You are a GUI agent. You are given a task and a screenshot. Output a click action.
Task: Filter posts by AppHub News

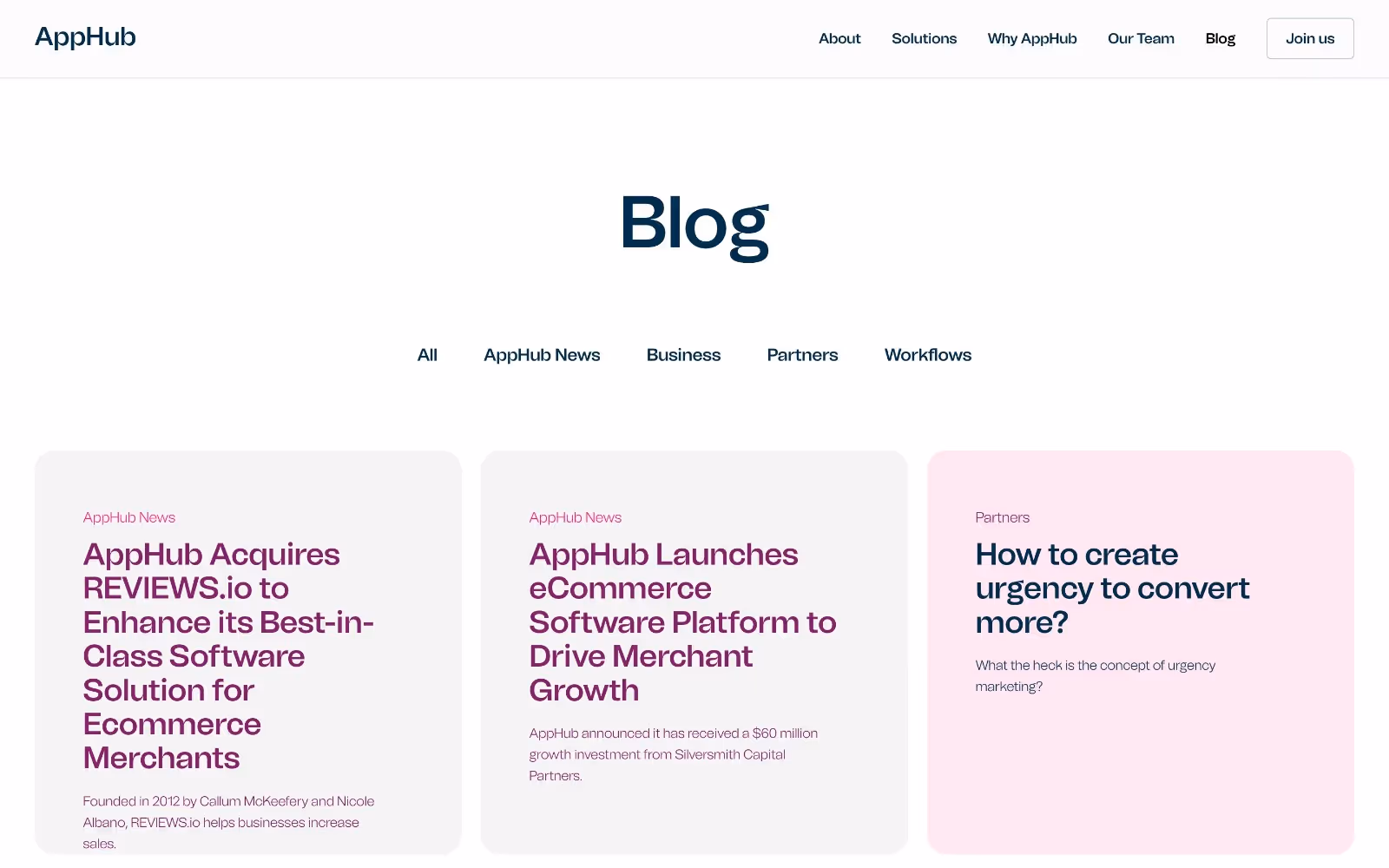[x=542, y=355]
